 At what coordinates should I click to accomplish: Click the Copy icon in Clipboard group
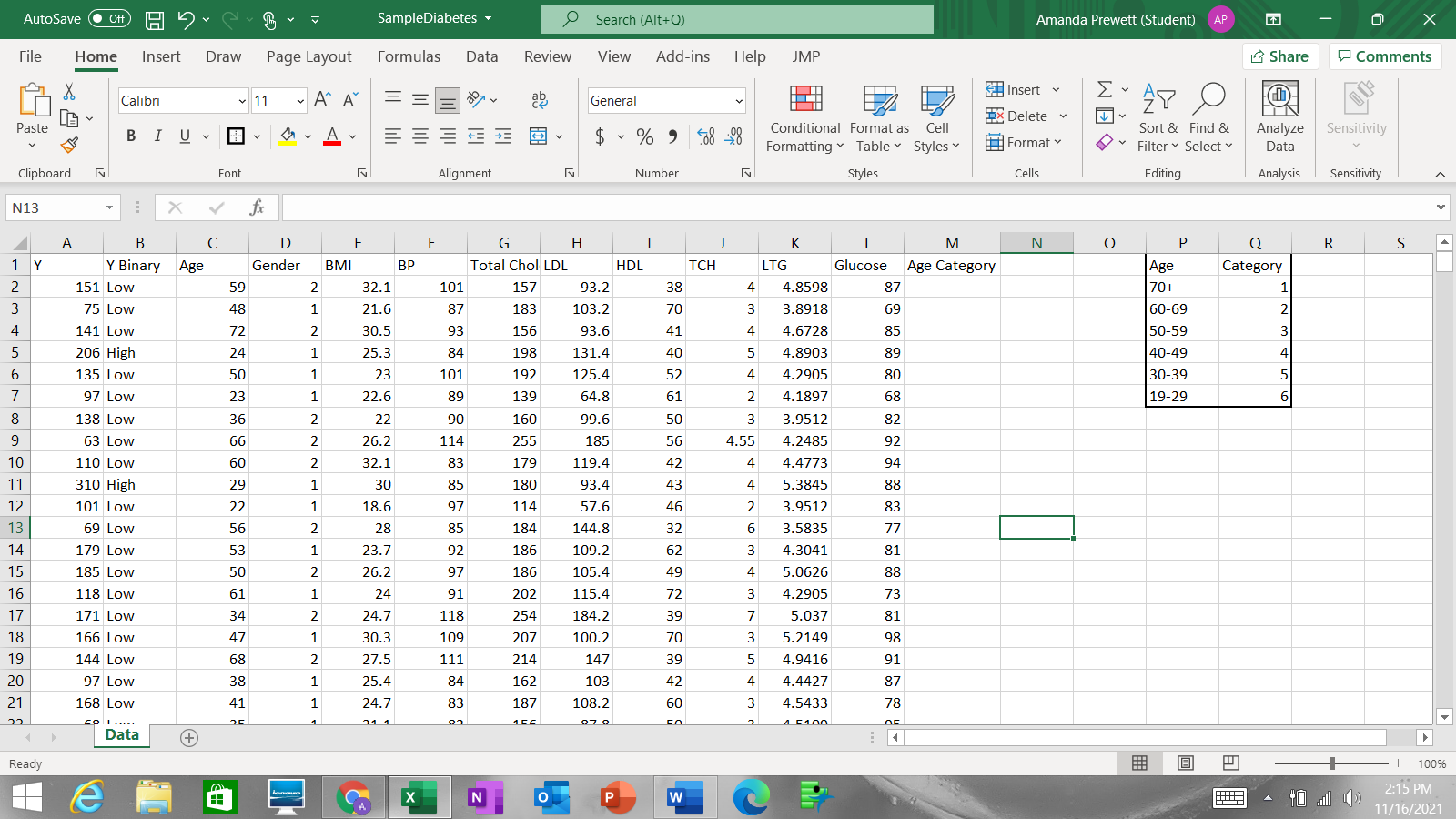[69, 118]
